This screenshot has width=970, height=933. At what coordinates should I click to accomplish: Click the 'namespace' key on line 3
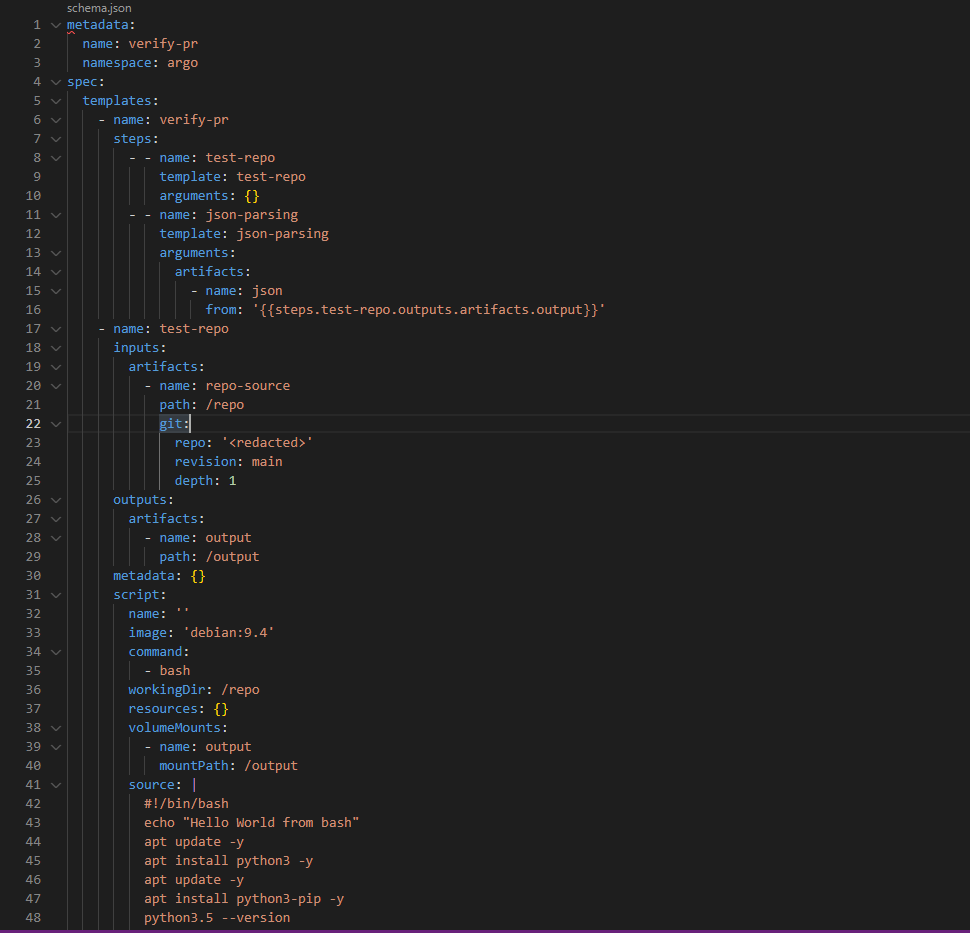tap(117, 62)
